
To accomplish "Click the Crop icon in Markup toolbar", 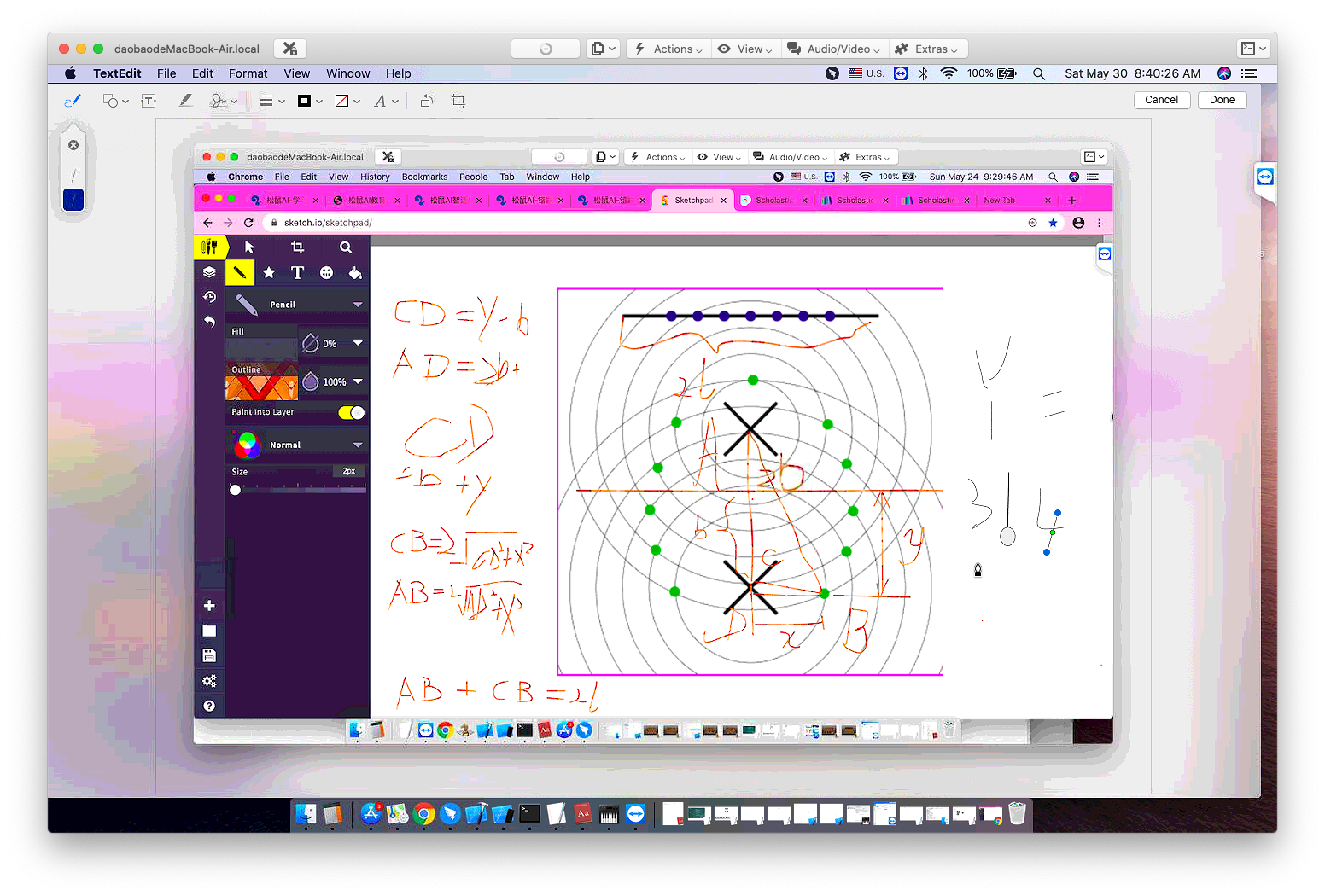I will coord(458,101).
